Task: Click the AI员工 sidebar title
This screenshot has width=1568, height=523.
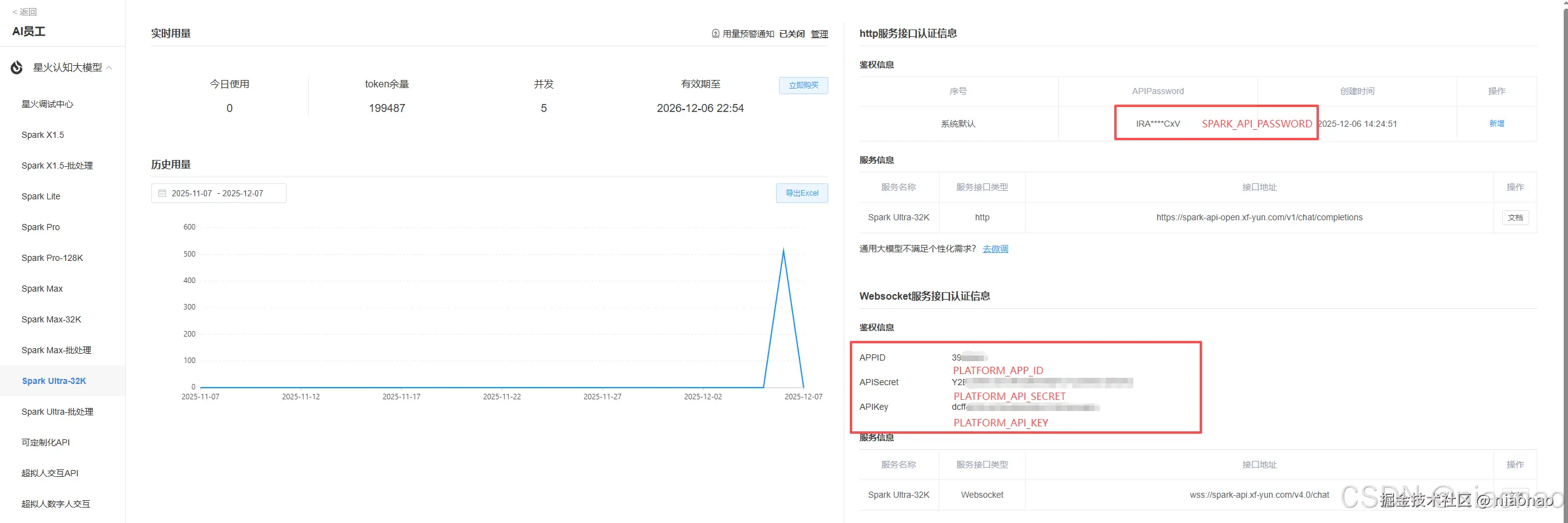Action: [x=28, y=31]
